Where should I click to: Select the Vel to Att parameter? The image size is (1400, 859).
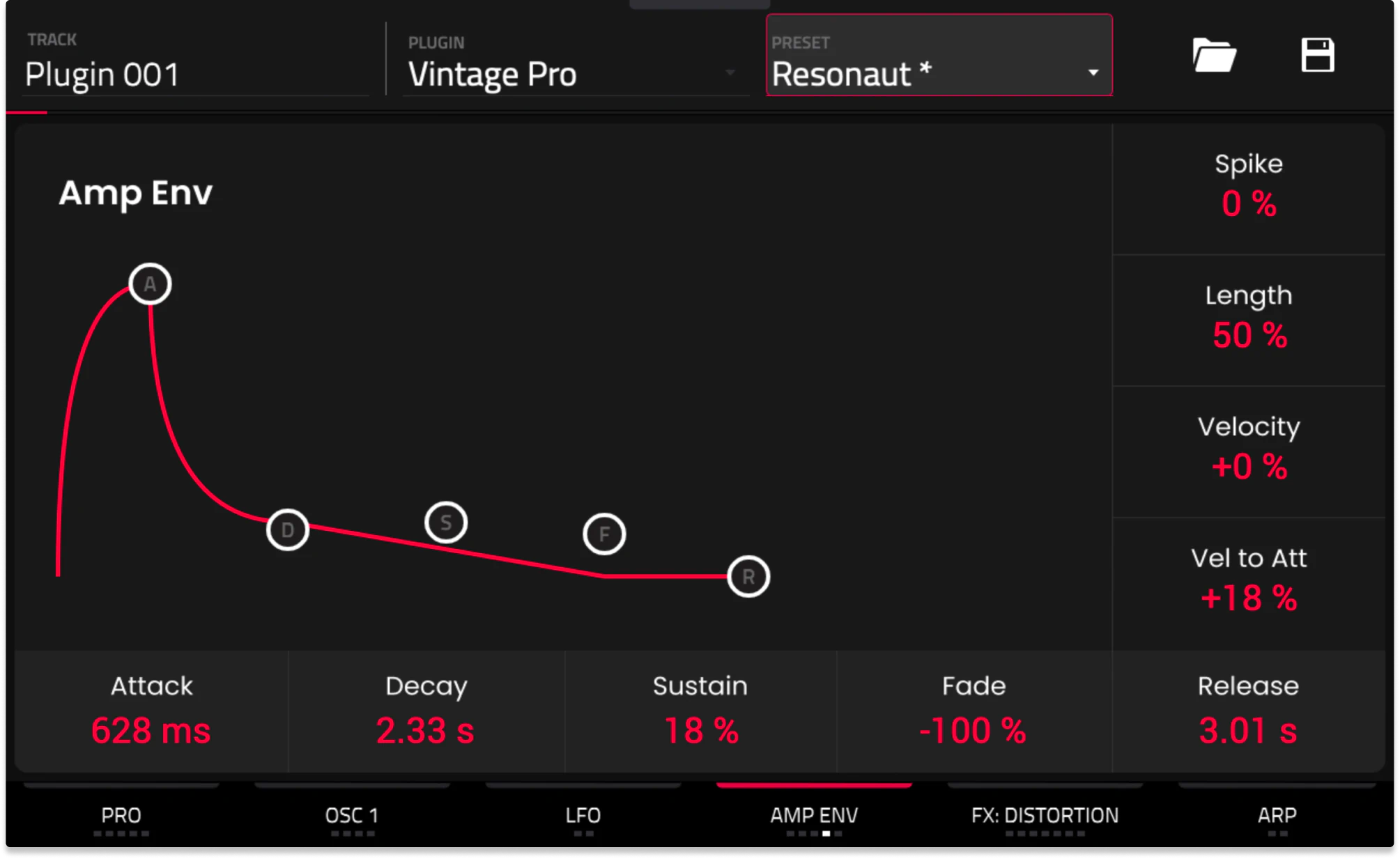coord(1249,580)
